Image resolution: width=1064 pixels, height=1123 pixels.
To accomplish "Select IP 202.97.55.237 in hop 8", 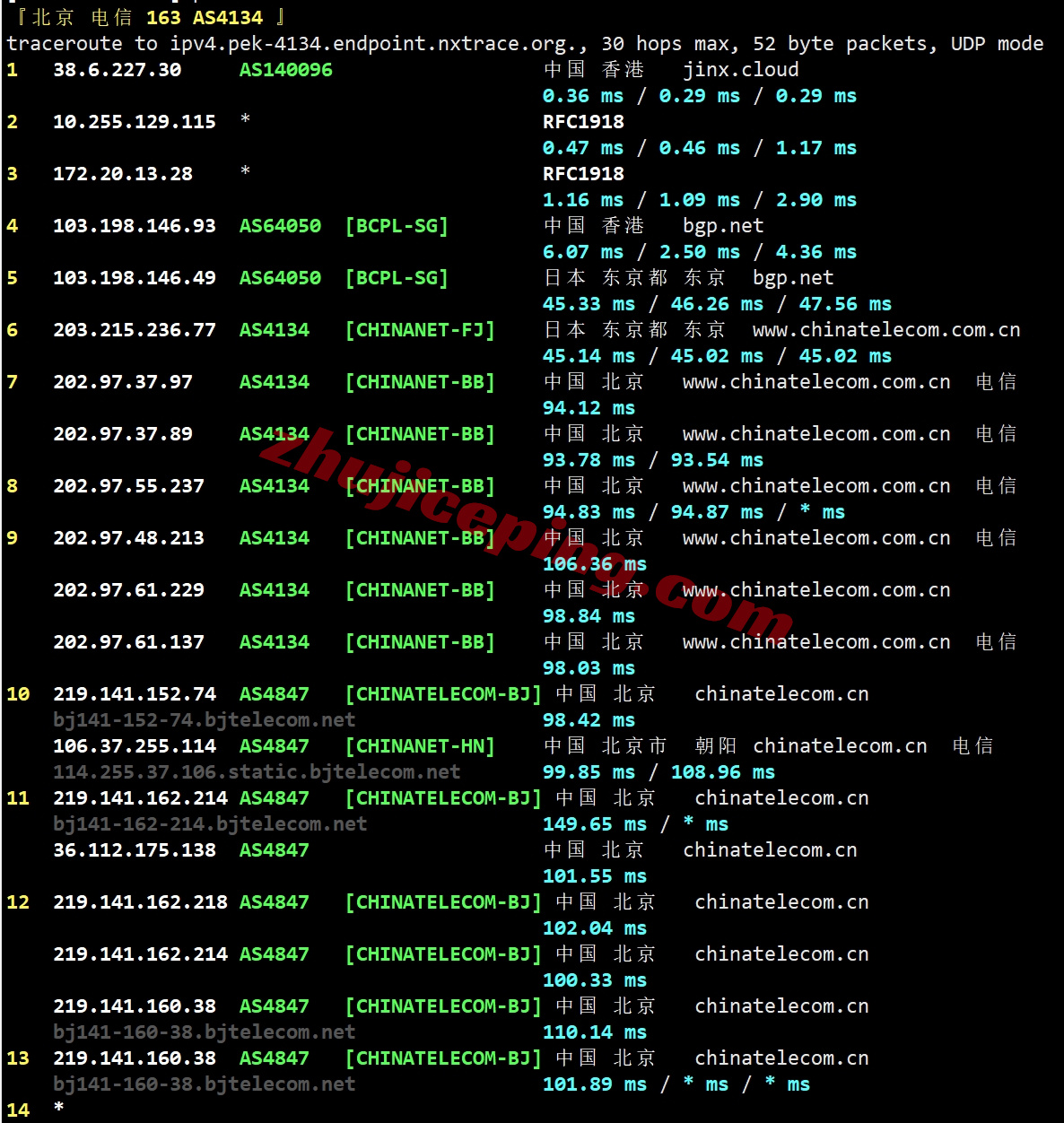I will (x=128, y=486).
